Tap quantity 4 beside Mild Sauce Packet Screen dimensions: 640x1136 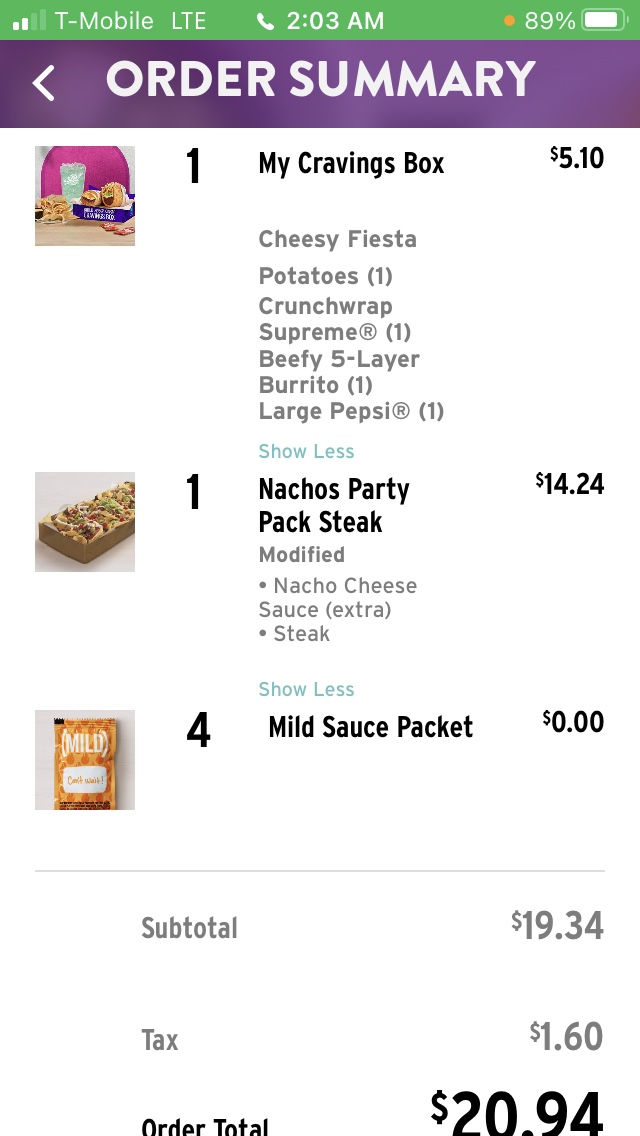pos(198,731)
